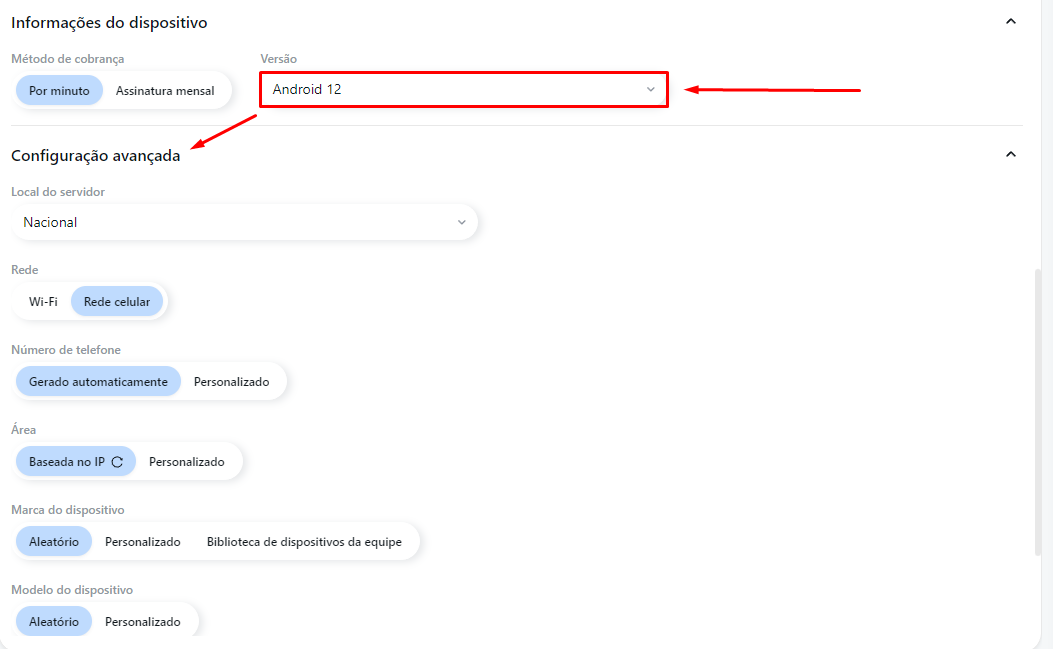Select Assinatura mensal billing method
Screen dimensions: 1053x649
[165, 91]
